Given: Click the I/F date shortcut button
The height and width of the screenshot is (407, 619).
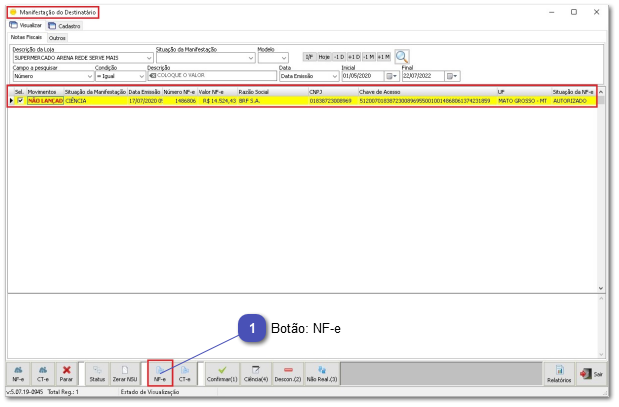Looking at the screenshot, I should coord(309,57).
